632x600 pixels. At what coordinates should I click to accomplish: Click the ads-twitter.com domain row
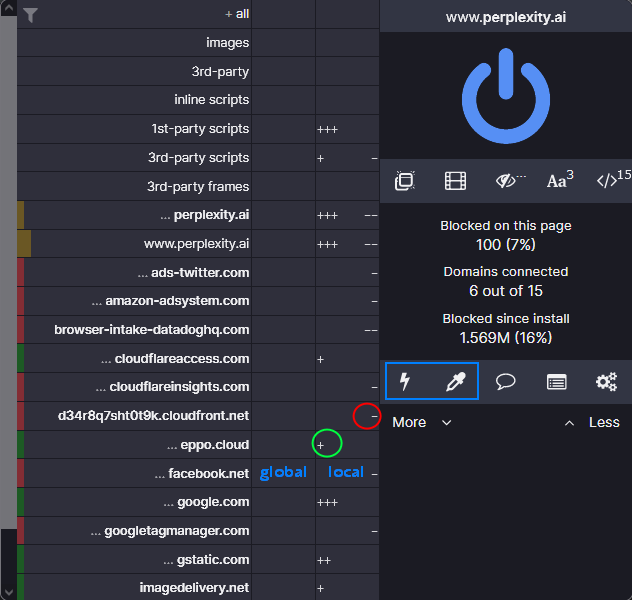coord(134,272)
